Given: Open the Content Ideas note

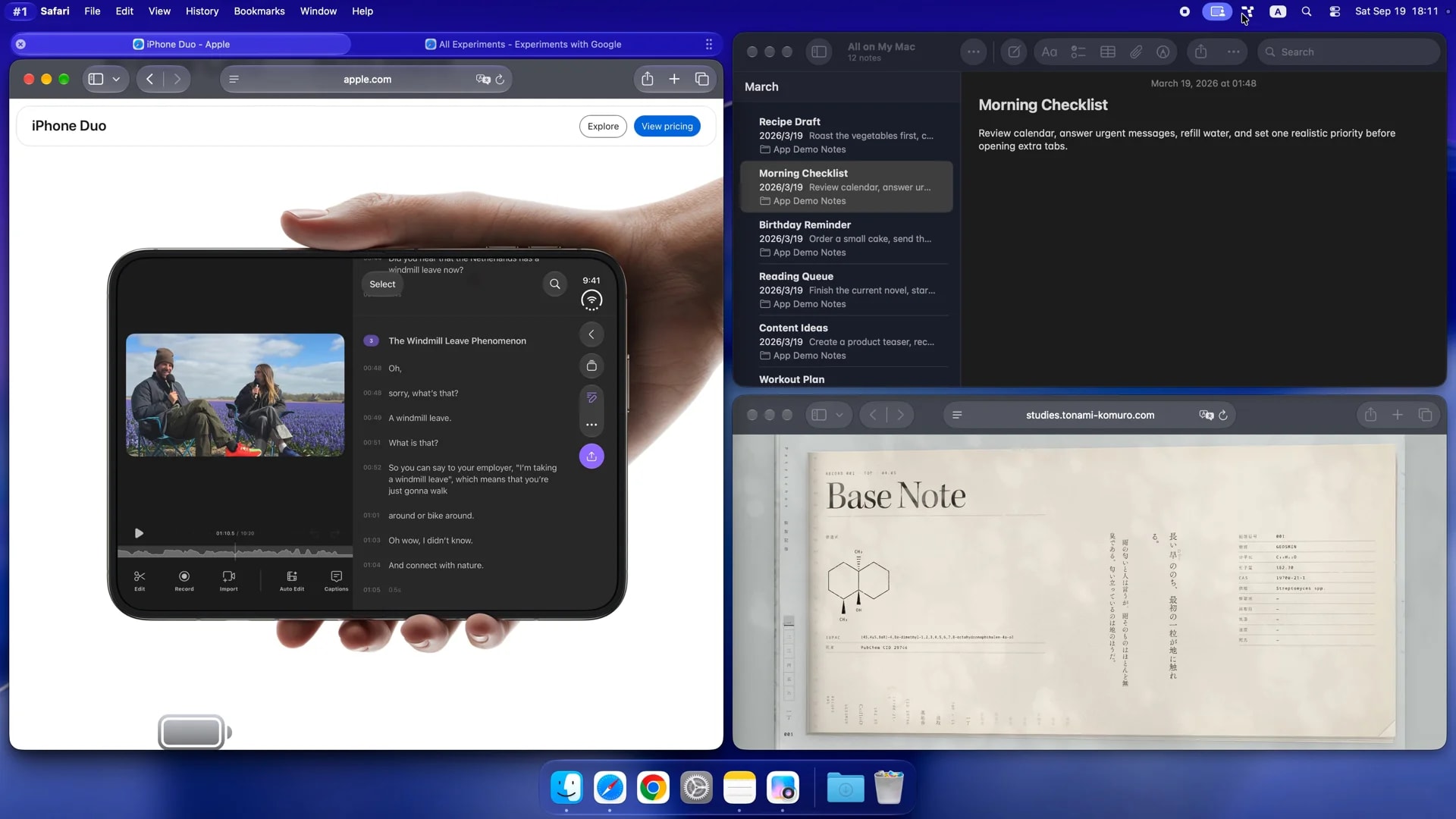Looking at the screenshot, I should coord(846,341).
